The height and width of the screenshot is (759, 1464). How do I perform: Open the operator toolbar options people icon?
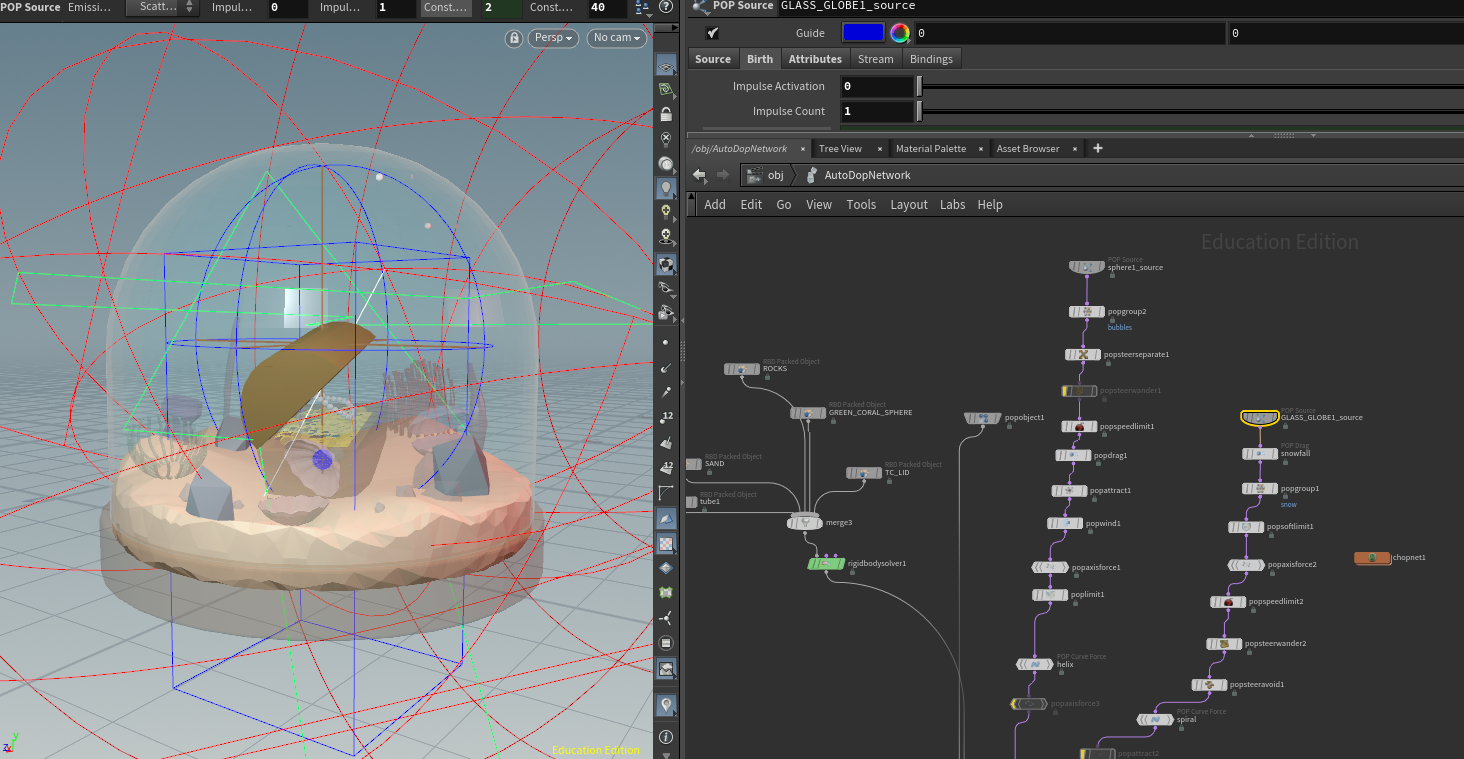click(645, 8)
